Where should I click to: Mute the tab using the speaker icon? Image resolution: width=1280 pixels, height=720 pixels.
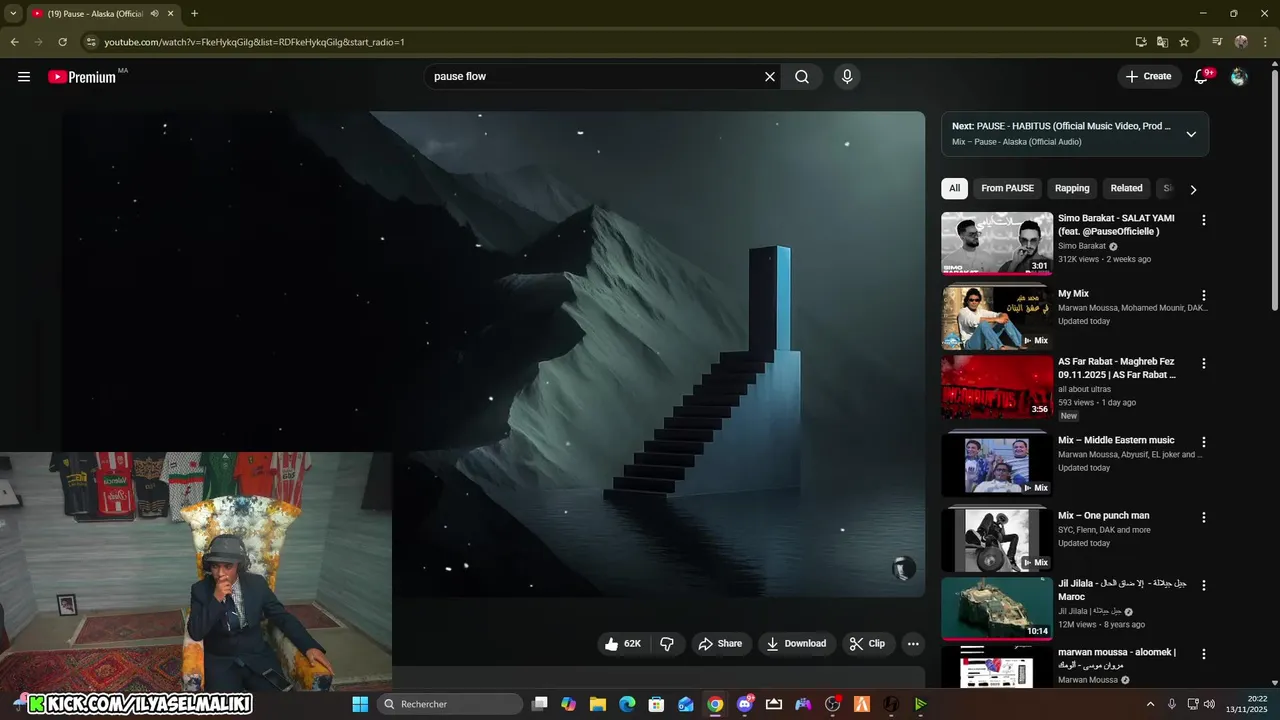[155, 14]
